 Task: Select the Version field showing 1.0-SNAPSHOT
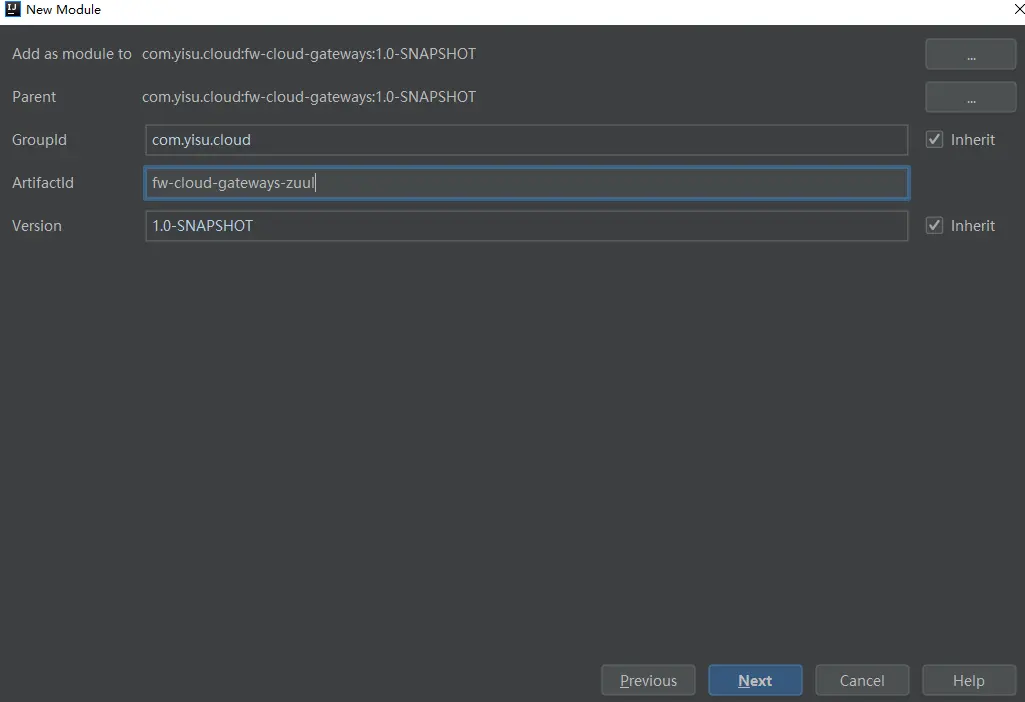pyautogui.click(x=526, y=226)
